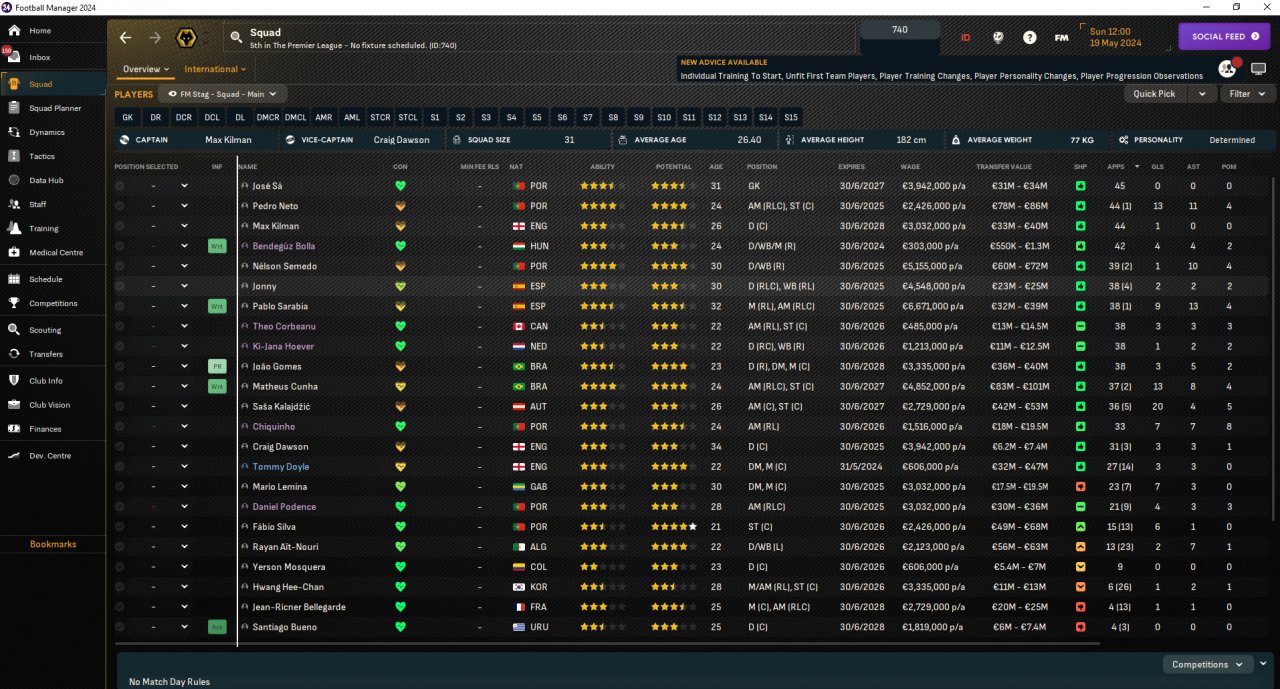Viewport: 1280px width, 689px height.
Task: Open the Scouting sidebar icon
Action: click(x=14, y=329)
